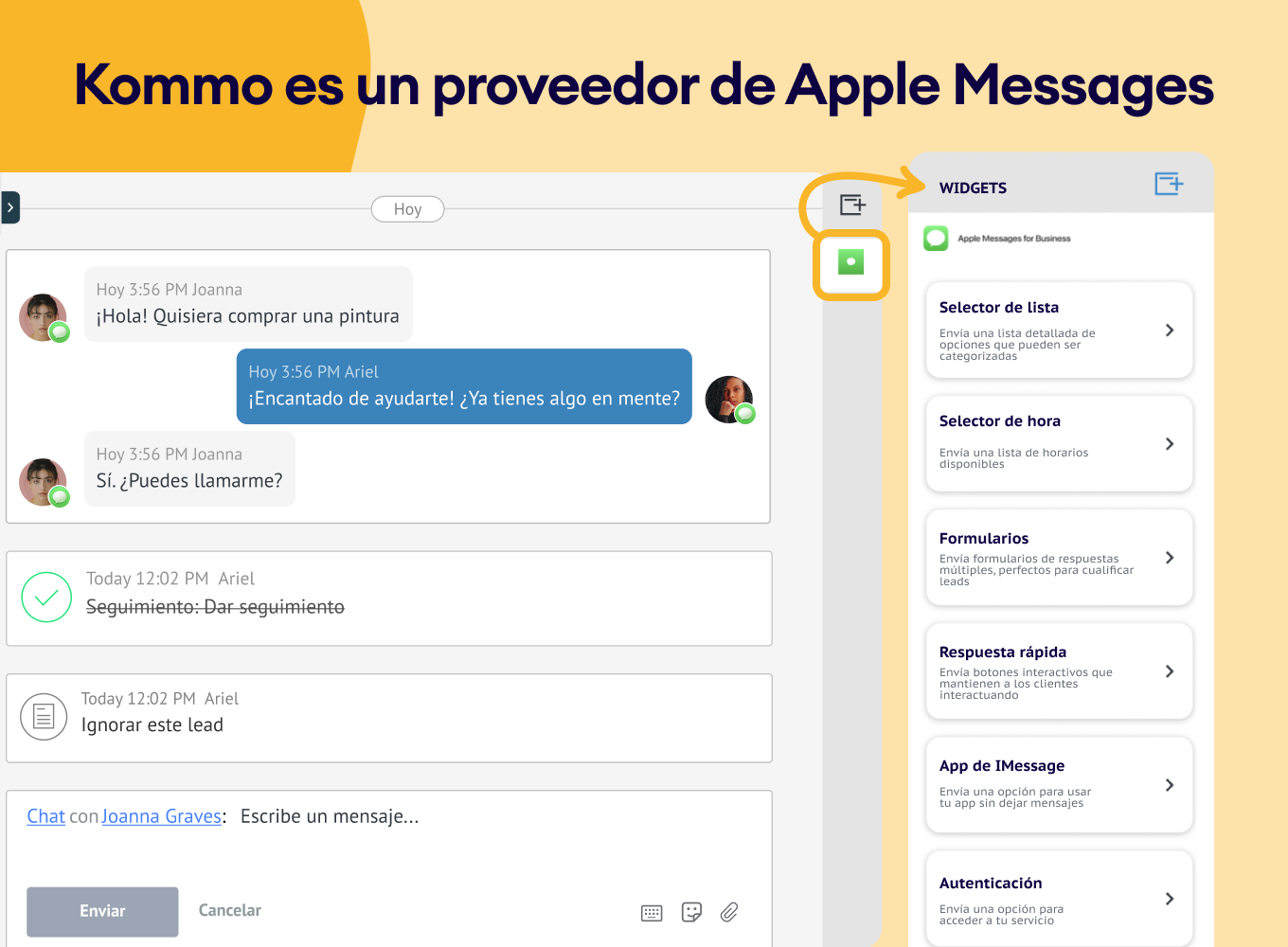The height and width of the screenshot is (947, 1288).
Task: Expand Selector de hora chevron
Action: pyautogui.click(x=1170, y=443)
